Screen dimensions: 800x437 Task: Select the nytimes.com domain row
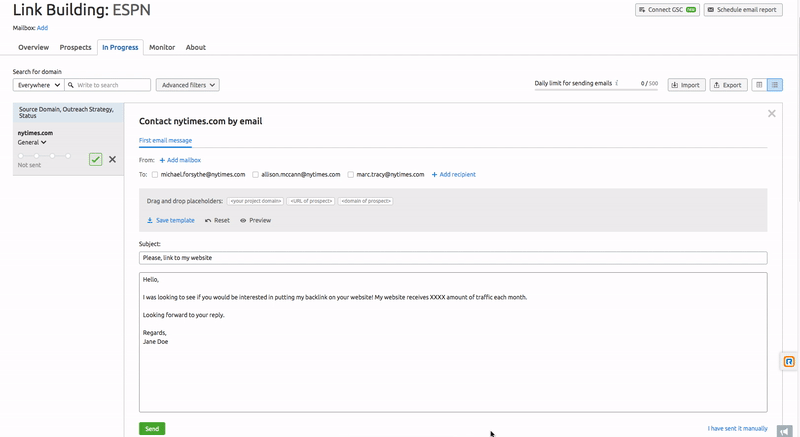coord(68,149)
